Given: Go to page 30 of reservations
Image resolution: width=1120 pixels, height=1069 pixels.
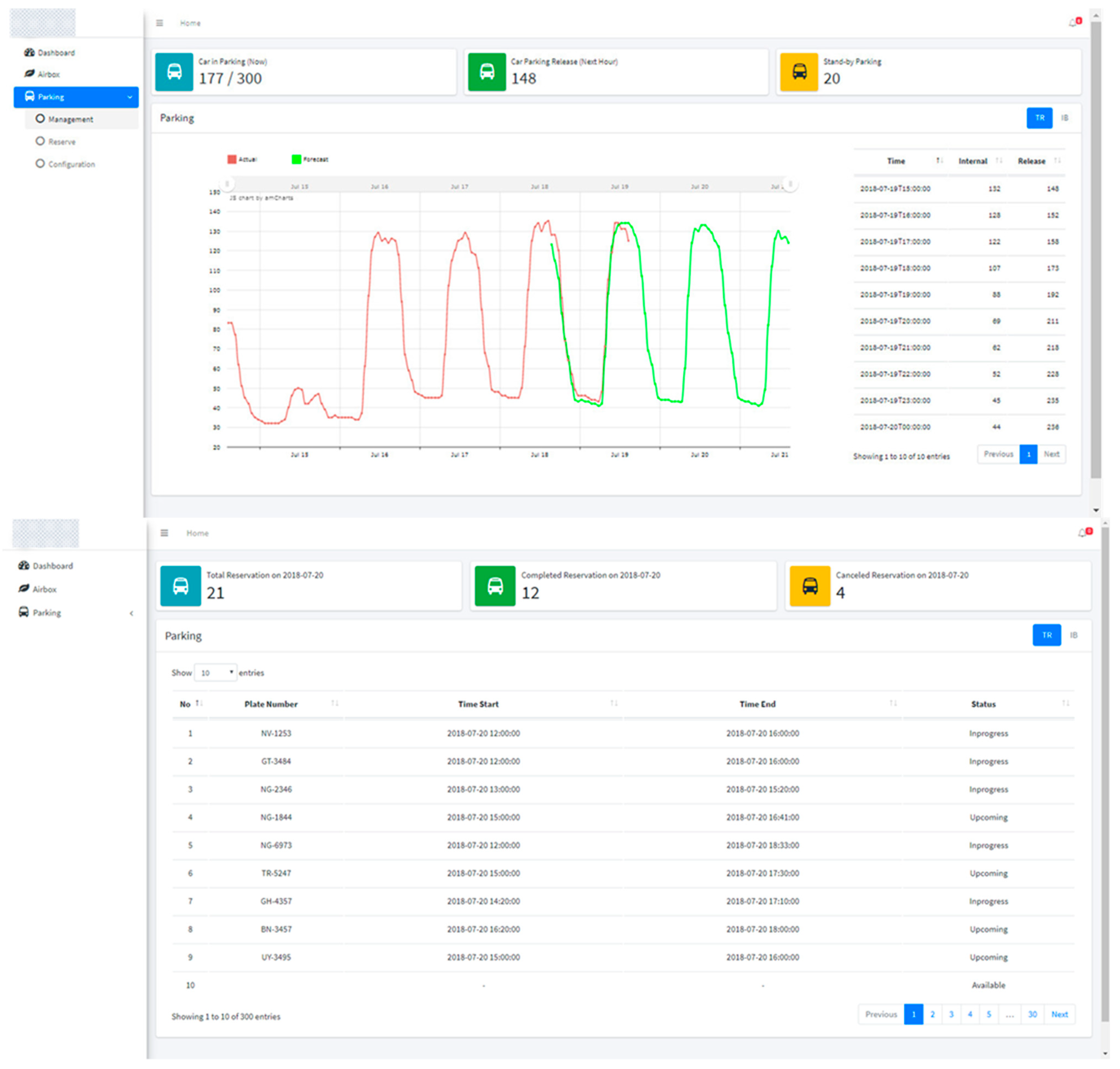Looking at the screenshot, I should tap(1032, 1014).
